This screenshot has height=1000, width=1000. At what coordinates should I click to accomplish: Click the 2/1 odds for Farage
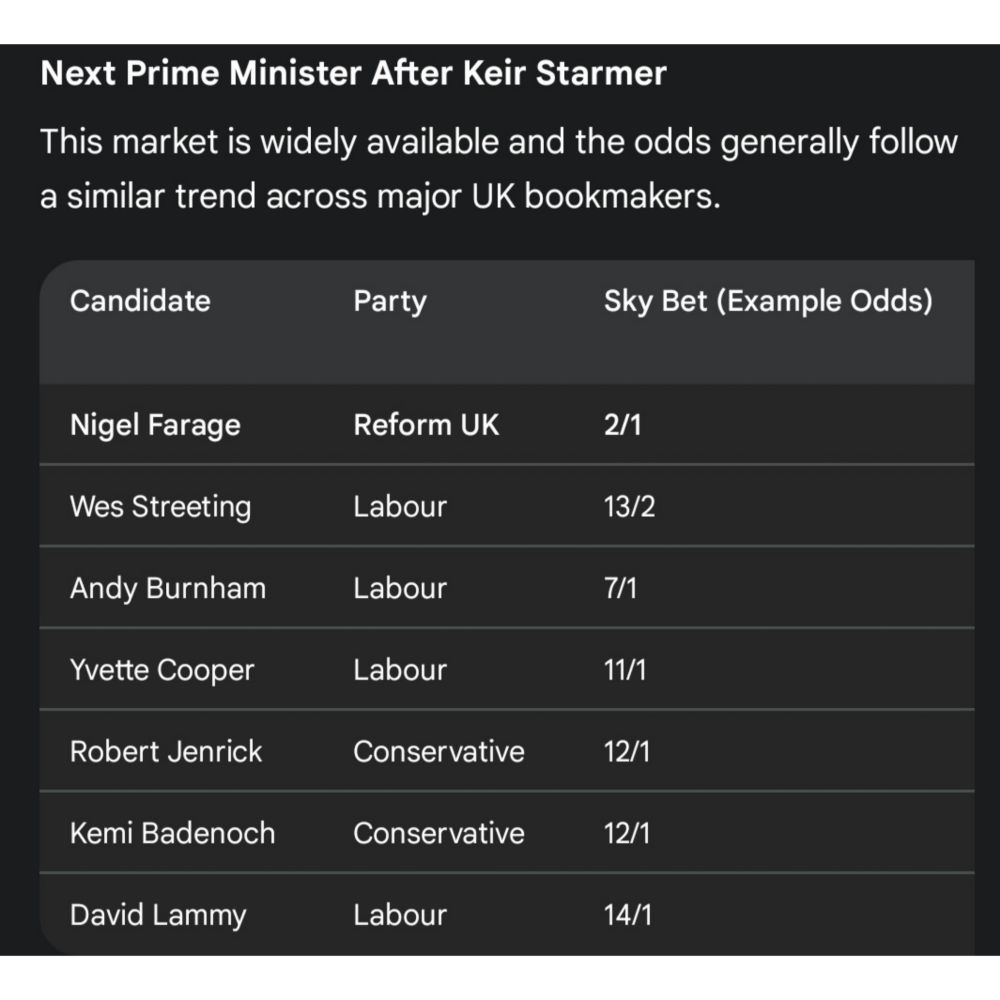(622, 425)
